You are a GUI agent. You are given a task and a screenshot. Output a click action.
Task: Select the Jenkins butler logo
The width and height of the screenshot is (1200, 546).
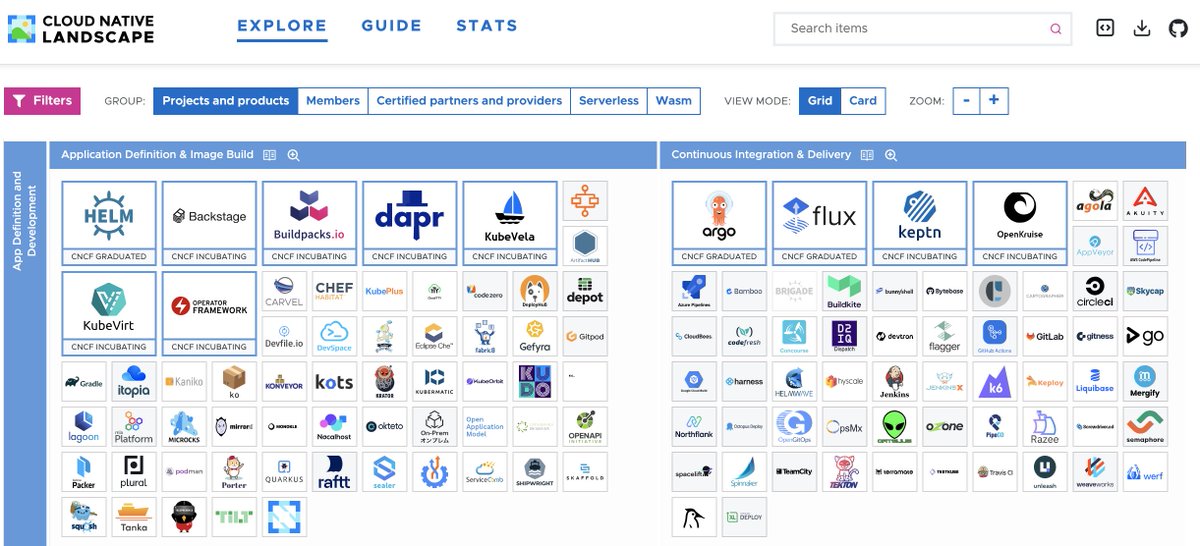pos(894,382)
